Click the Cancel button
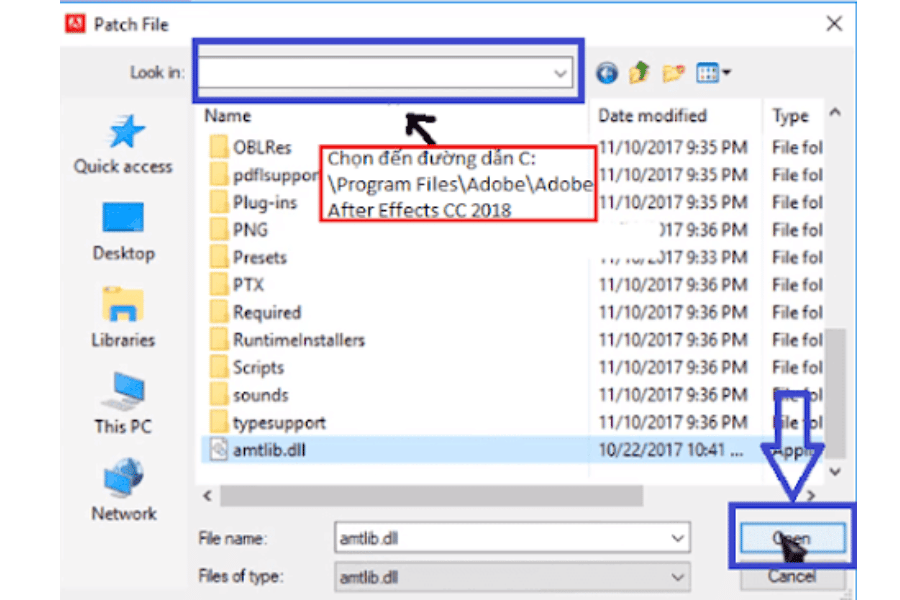This screenshot has width=900, height=600. 791,577
